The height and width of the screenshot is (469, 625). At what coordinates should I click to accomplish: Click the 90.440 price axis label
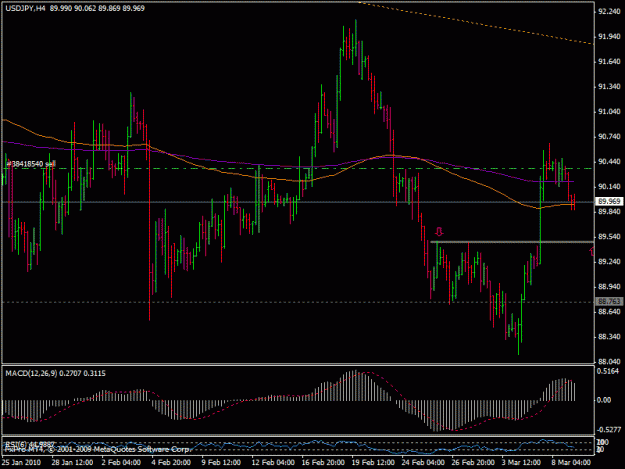coord(609,162)
